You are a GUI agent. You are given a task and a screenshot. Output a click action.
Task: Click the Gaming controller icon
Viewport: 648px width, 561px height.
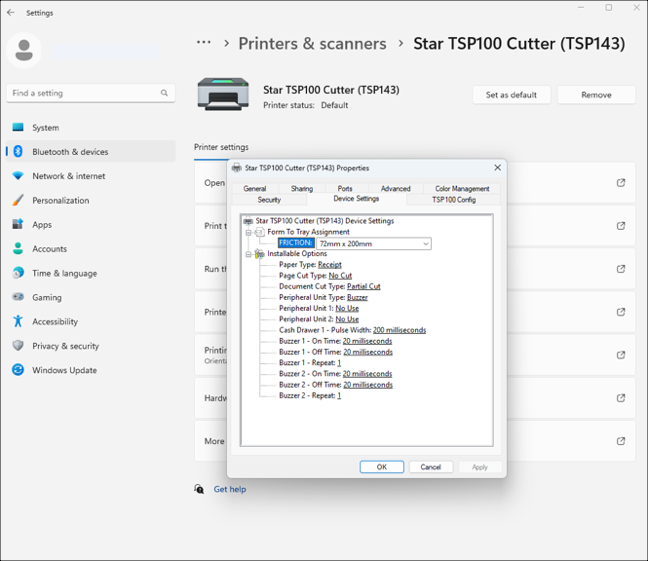(18, 297)
